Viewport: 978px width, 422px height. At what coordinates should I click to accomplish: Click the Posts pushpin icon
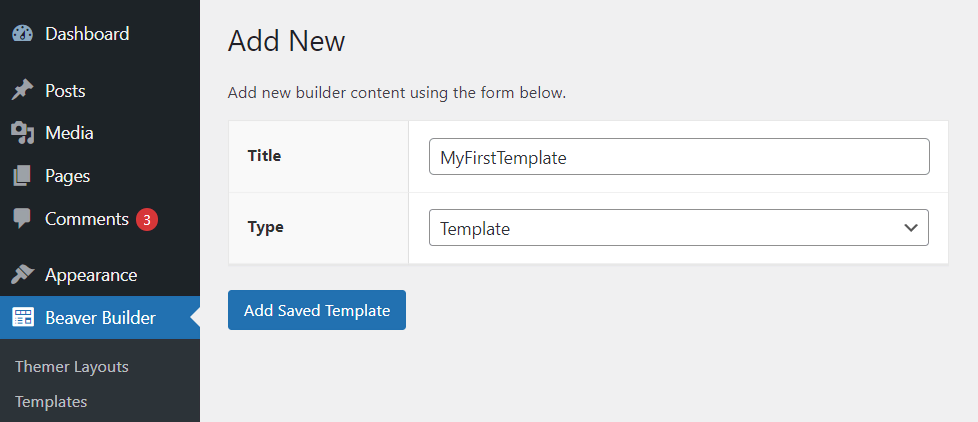22,91
